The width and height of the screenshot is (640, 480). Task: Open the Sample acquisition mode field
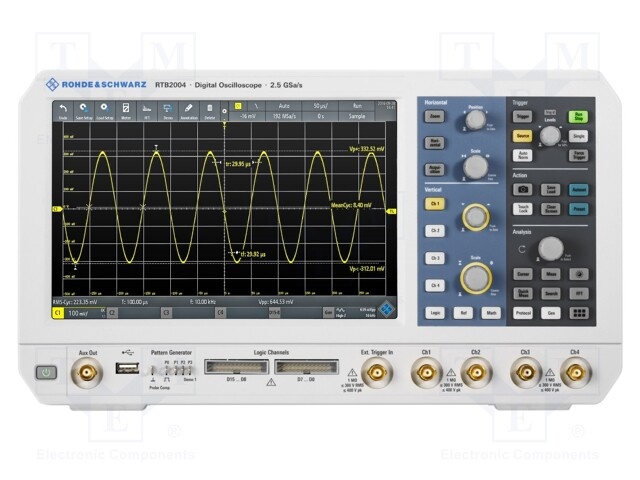tap(357, 116)
